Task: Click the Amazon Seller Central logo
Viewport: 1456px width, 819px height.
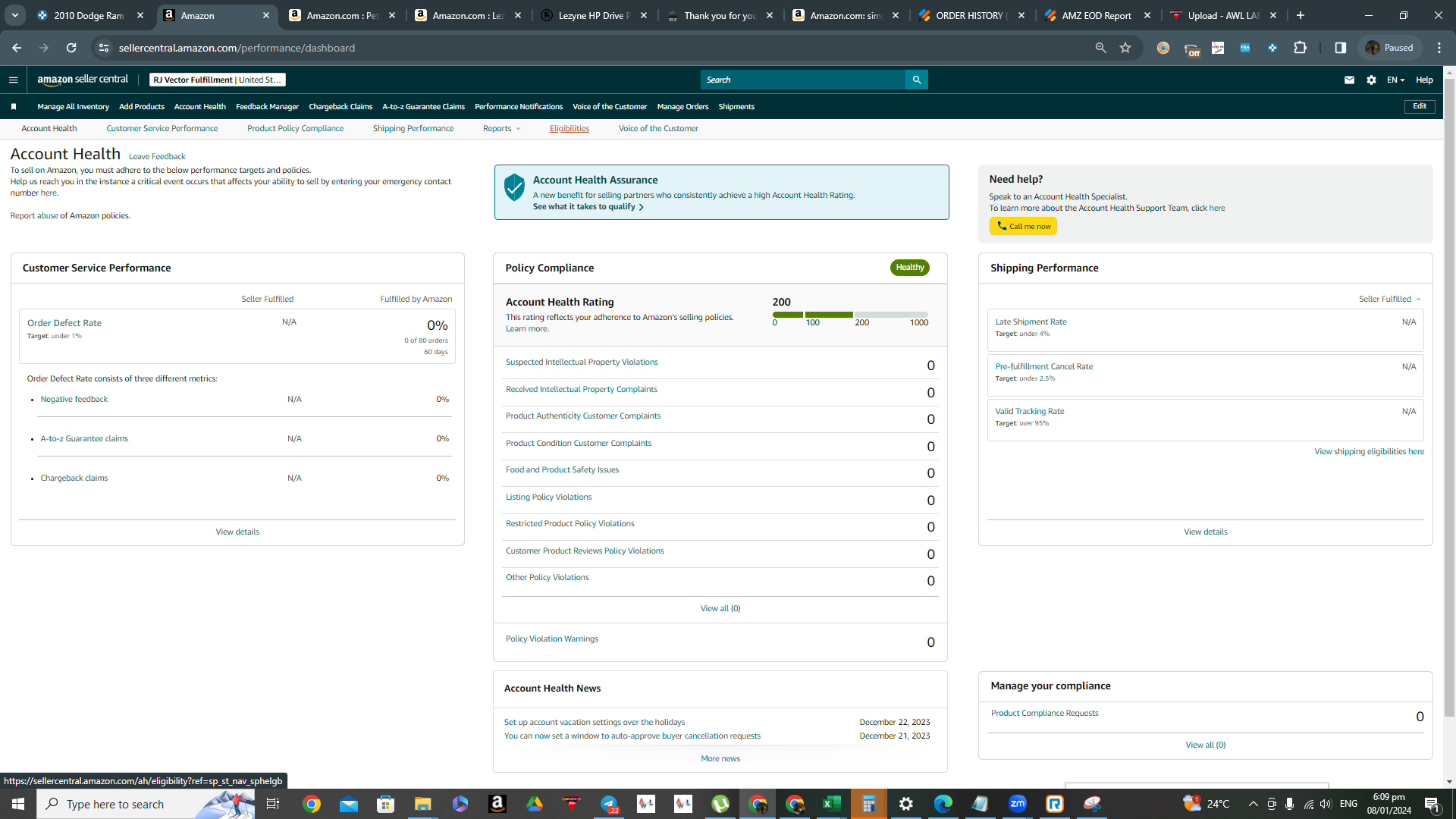Action: coord(83,80)
